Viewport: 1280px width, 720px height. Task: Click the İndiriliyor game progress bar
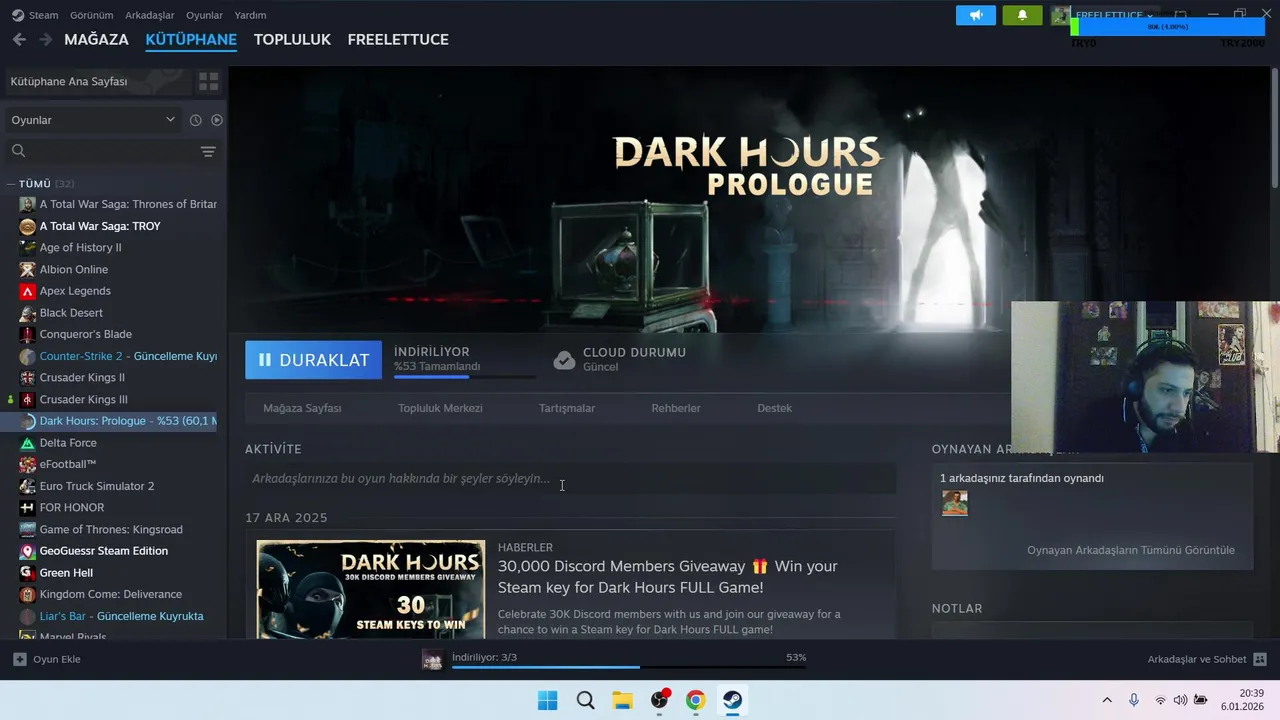464,377
